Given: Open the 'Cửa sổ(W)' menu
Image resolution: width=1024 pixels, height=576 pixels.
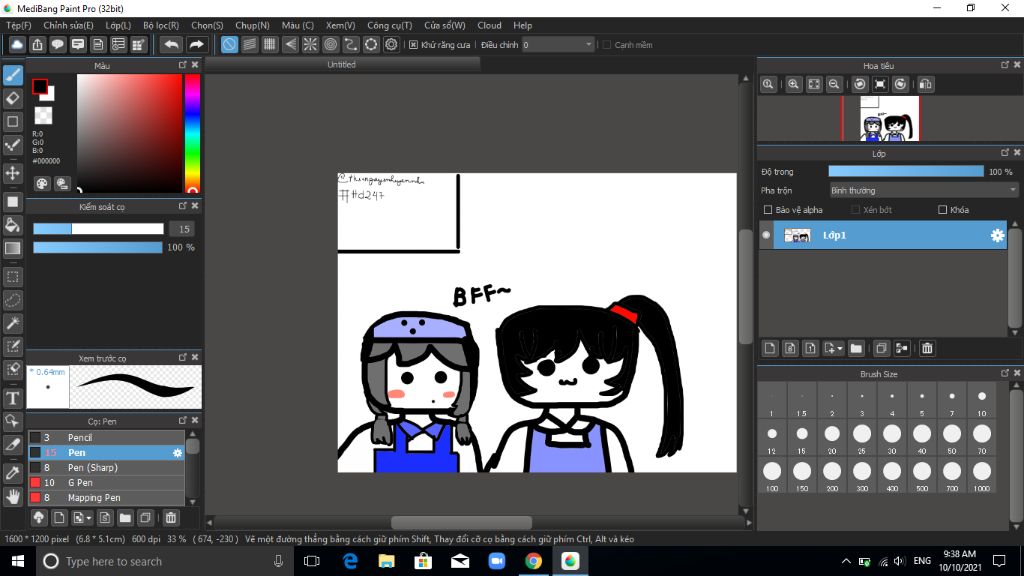Looking at the screenshot, I should pos(444,25).
